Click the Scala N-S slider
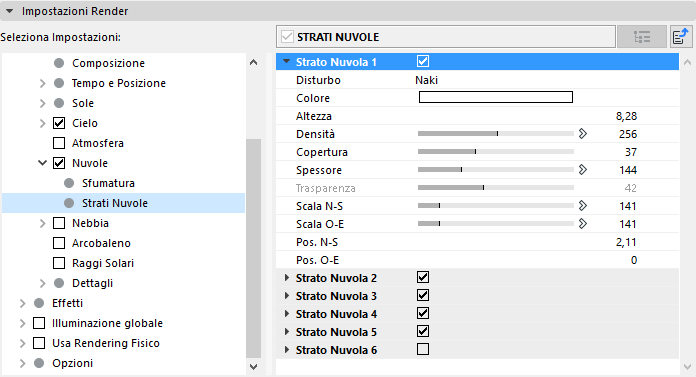696x377 pixels. coord(496,205)
